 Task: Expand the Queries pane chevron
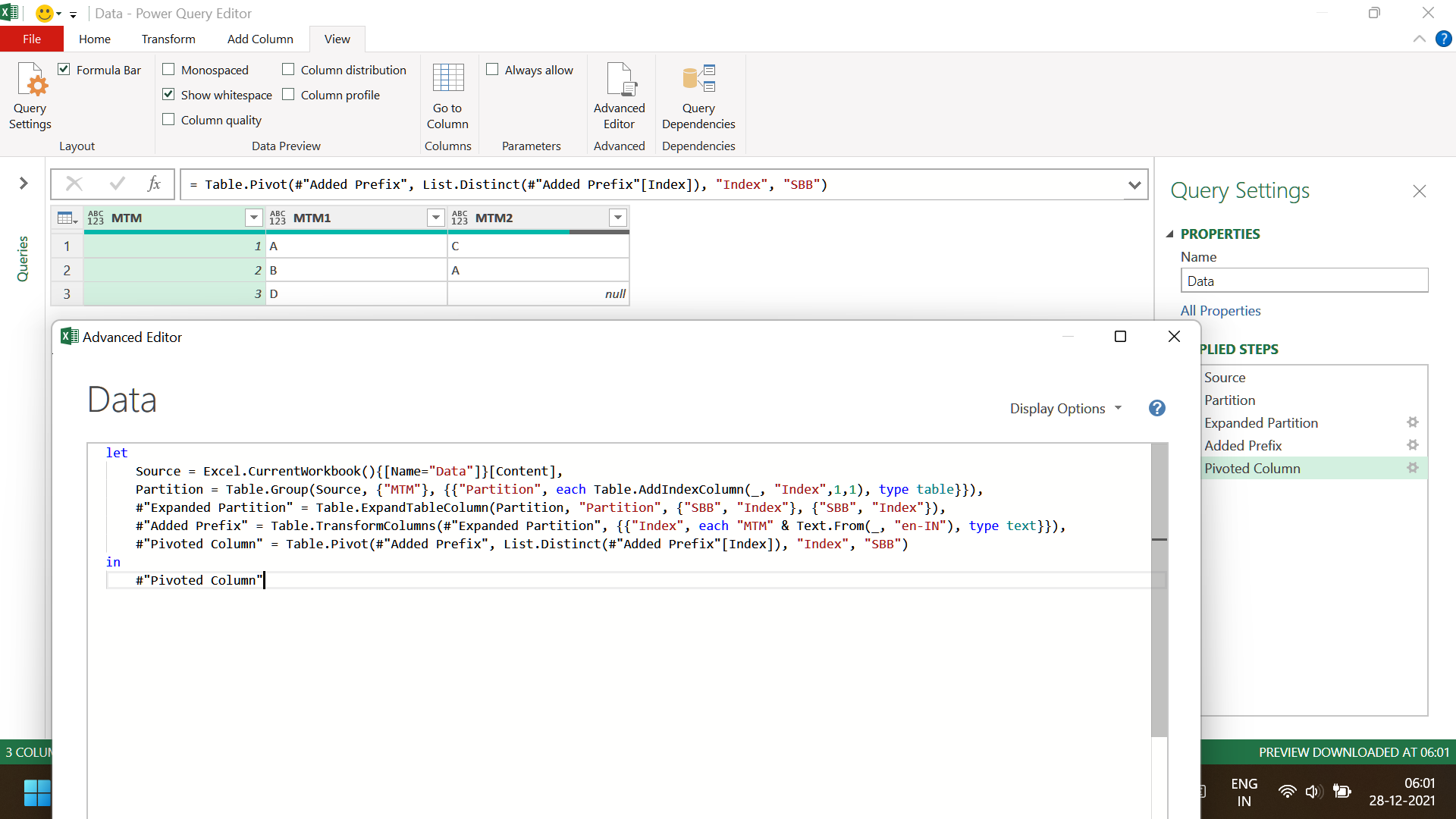[24, 183]
